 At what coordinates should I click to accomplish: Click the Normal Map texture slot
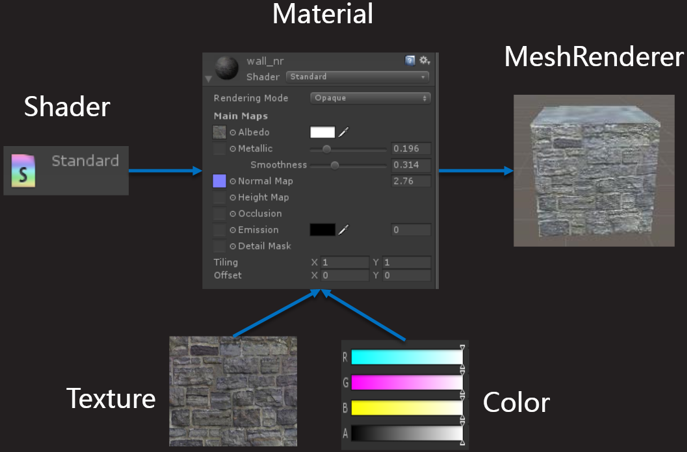(220, 181)
